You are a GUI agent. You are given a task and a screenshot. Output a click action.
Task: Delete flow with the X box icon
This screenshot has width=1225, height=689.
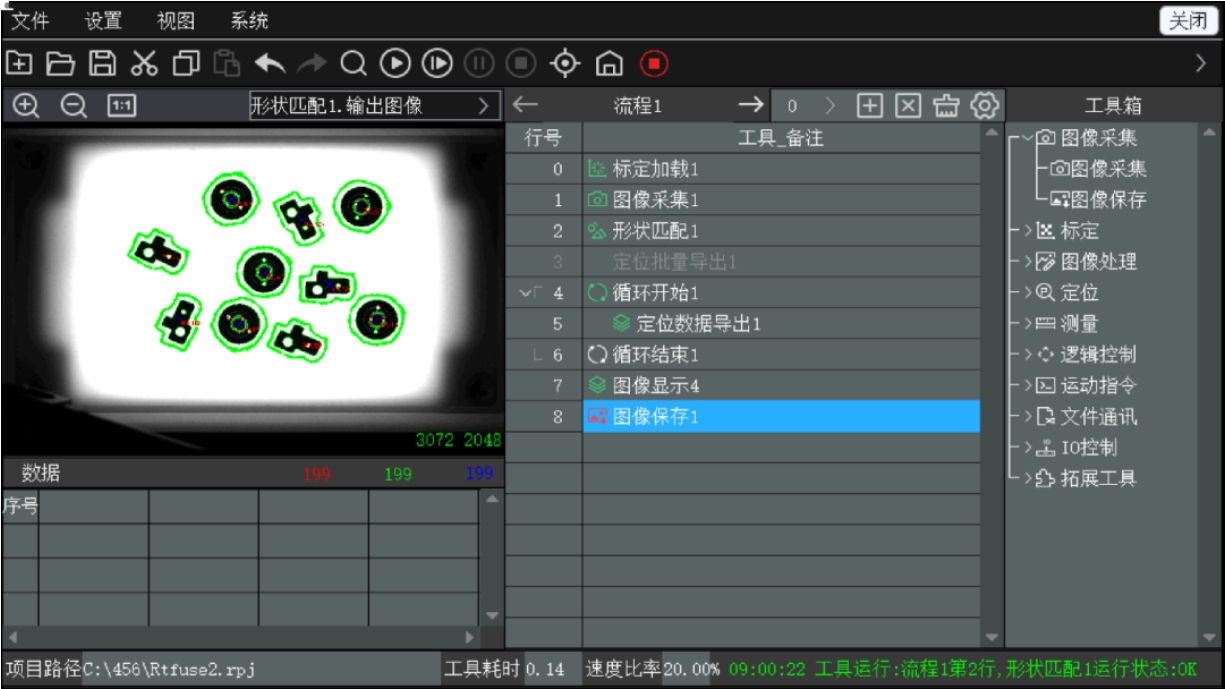[x=907, y=105]
